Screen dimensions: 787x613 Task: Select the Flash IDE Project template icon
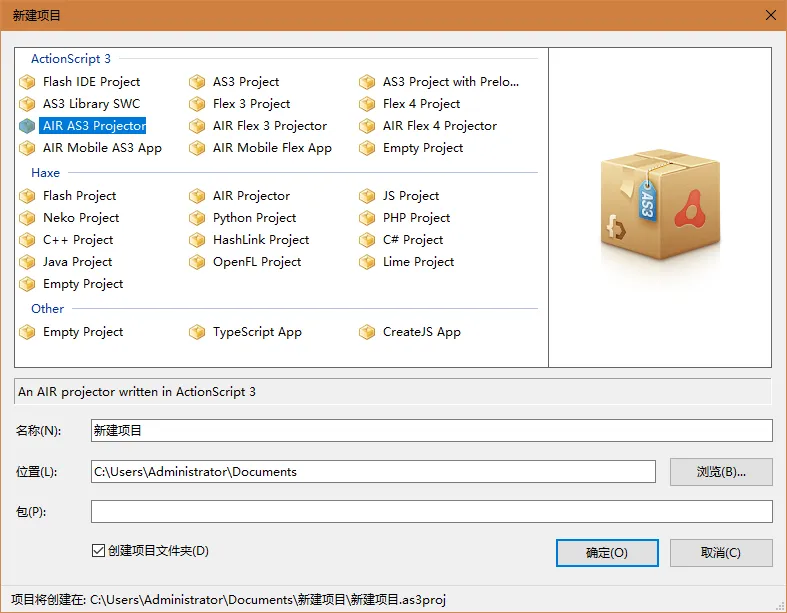pyautogui.click(x=27, y=82)
